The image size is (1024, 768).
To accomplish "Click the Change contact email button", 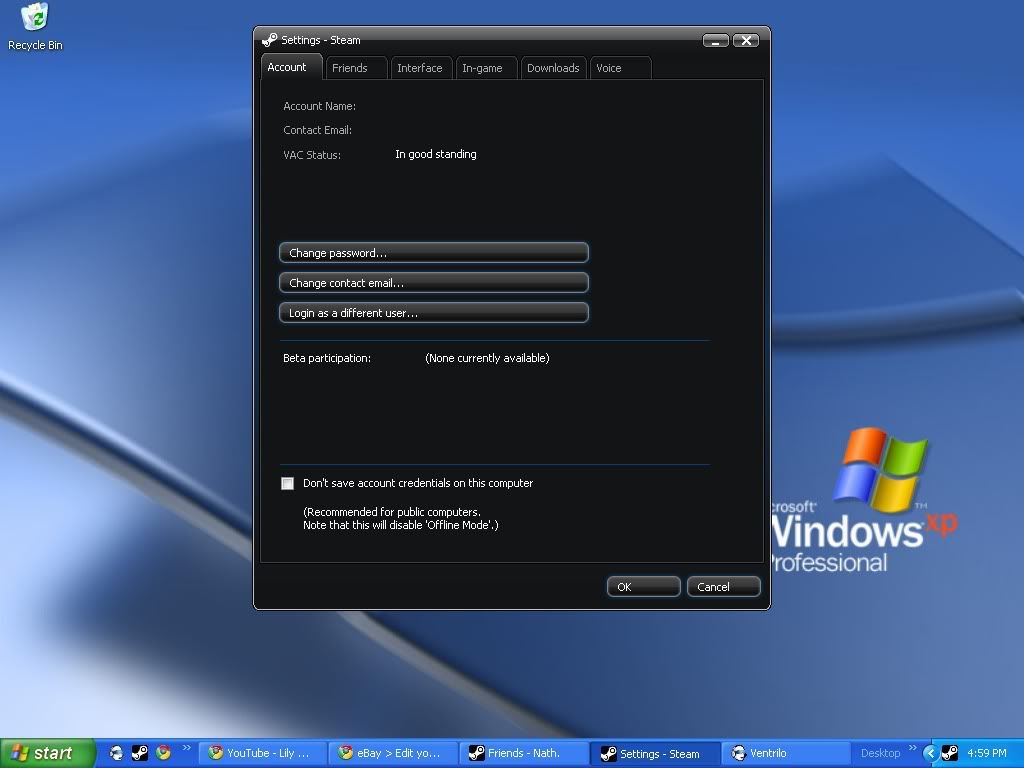I will pyautogui.click(x=434, y=283).
